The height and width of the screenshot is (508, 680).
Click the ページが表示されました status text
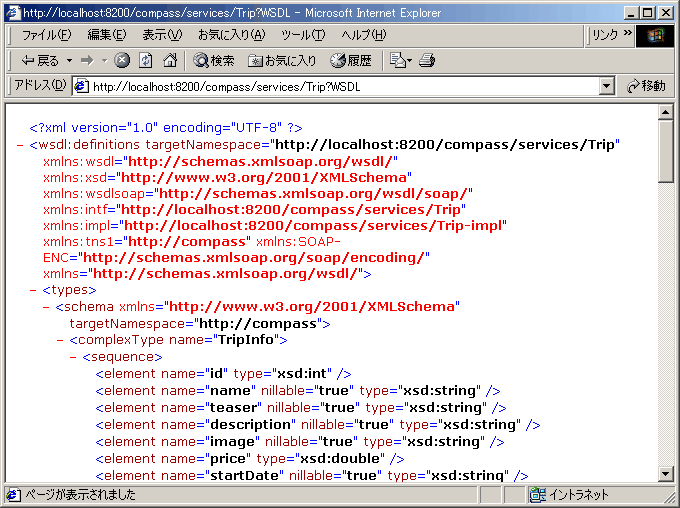tap(80, 495)
